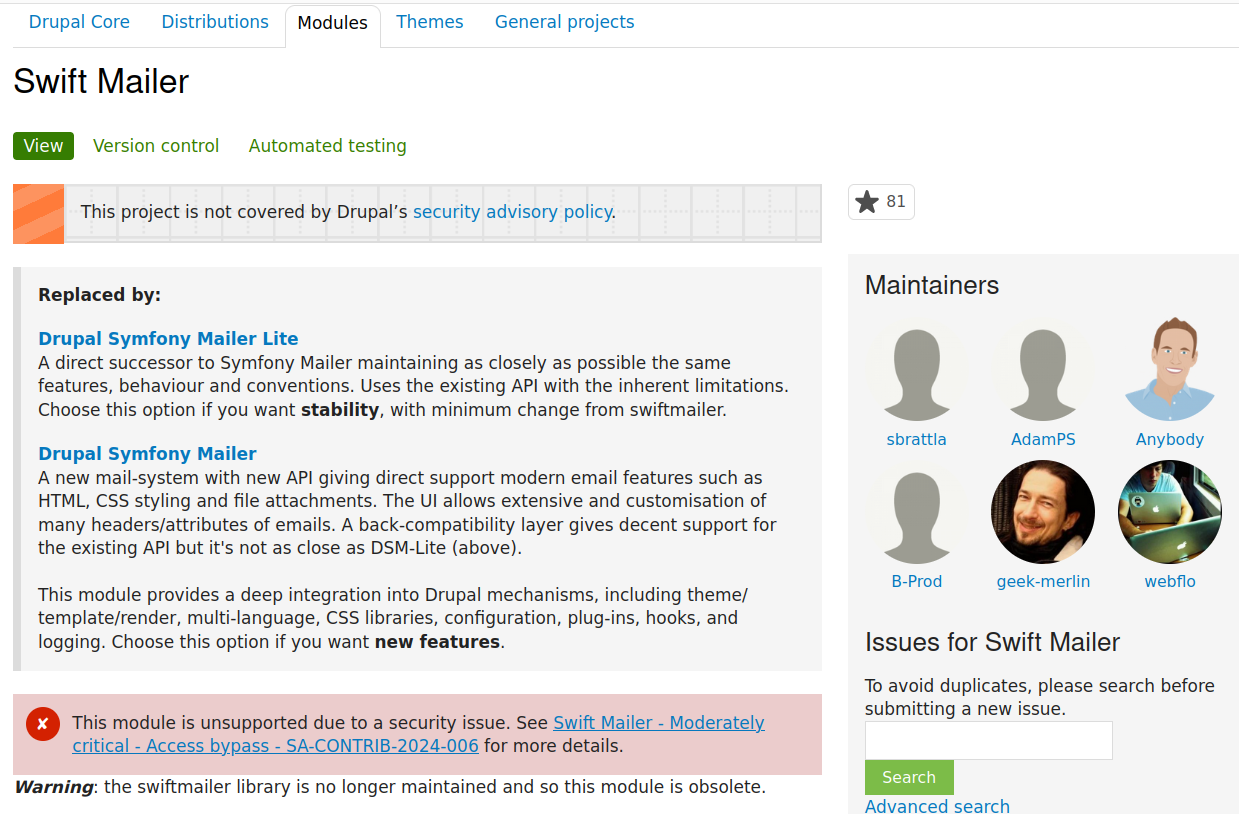Click the 'Warning' obsolete library notice
Screen dimensions: 1239x814
tap(390, 787)
